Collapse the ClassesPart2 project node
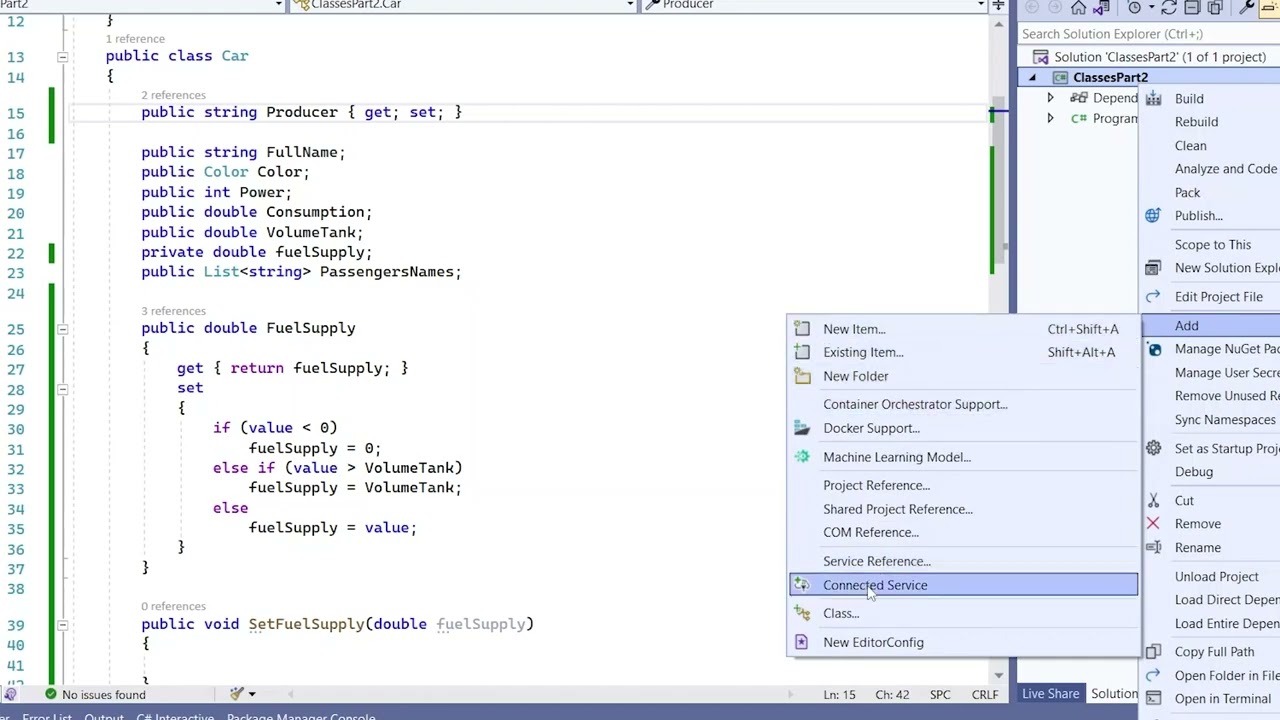The height and width of the screenshot is (720, 1280). click(1032, 78)
